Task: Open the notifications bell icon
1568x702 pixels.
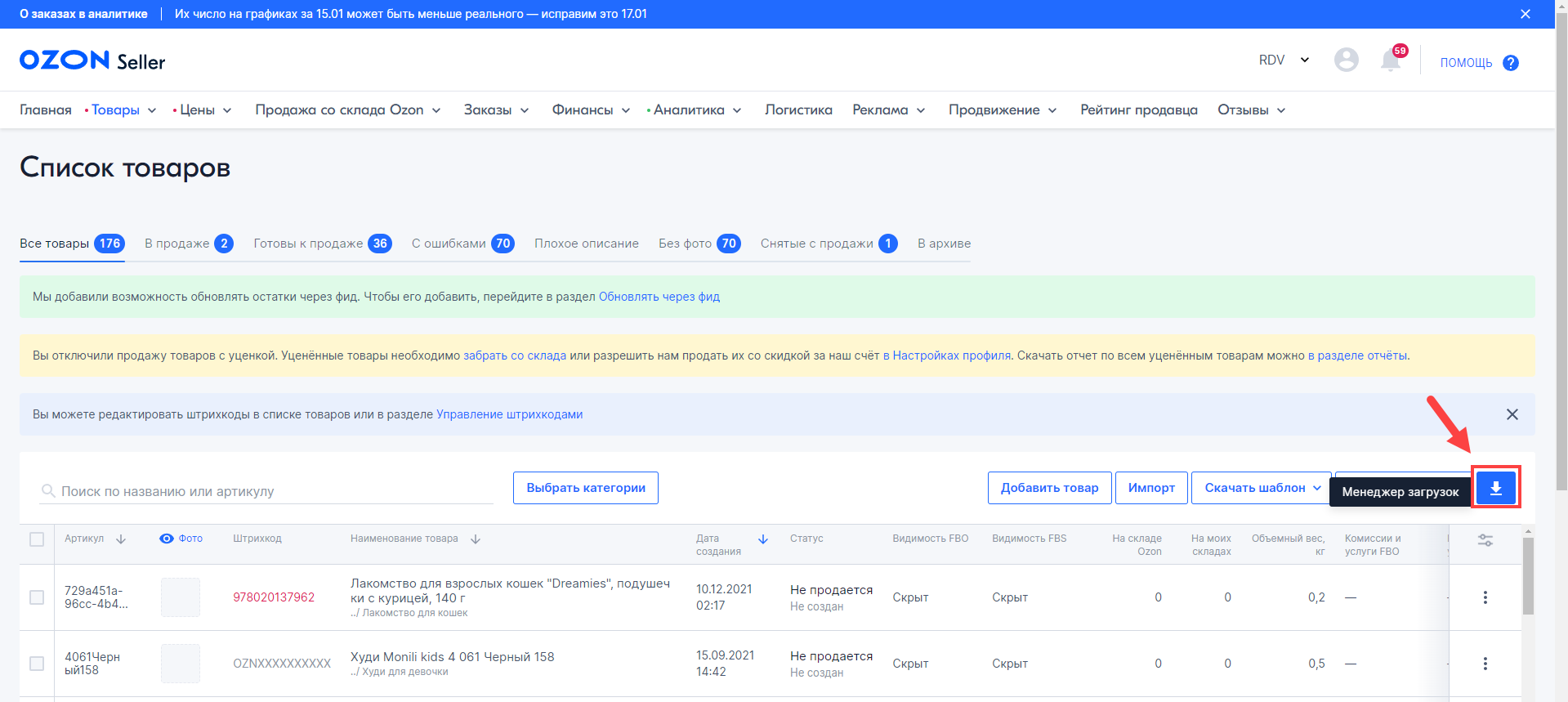Action: tap(1390, 60)
